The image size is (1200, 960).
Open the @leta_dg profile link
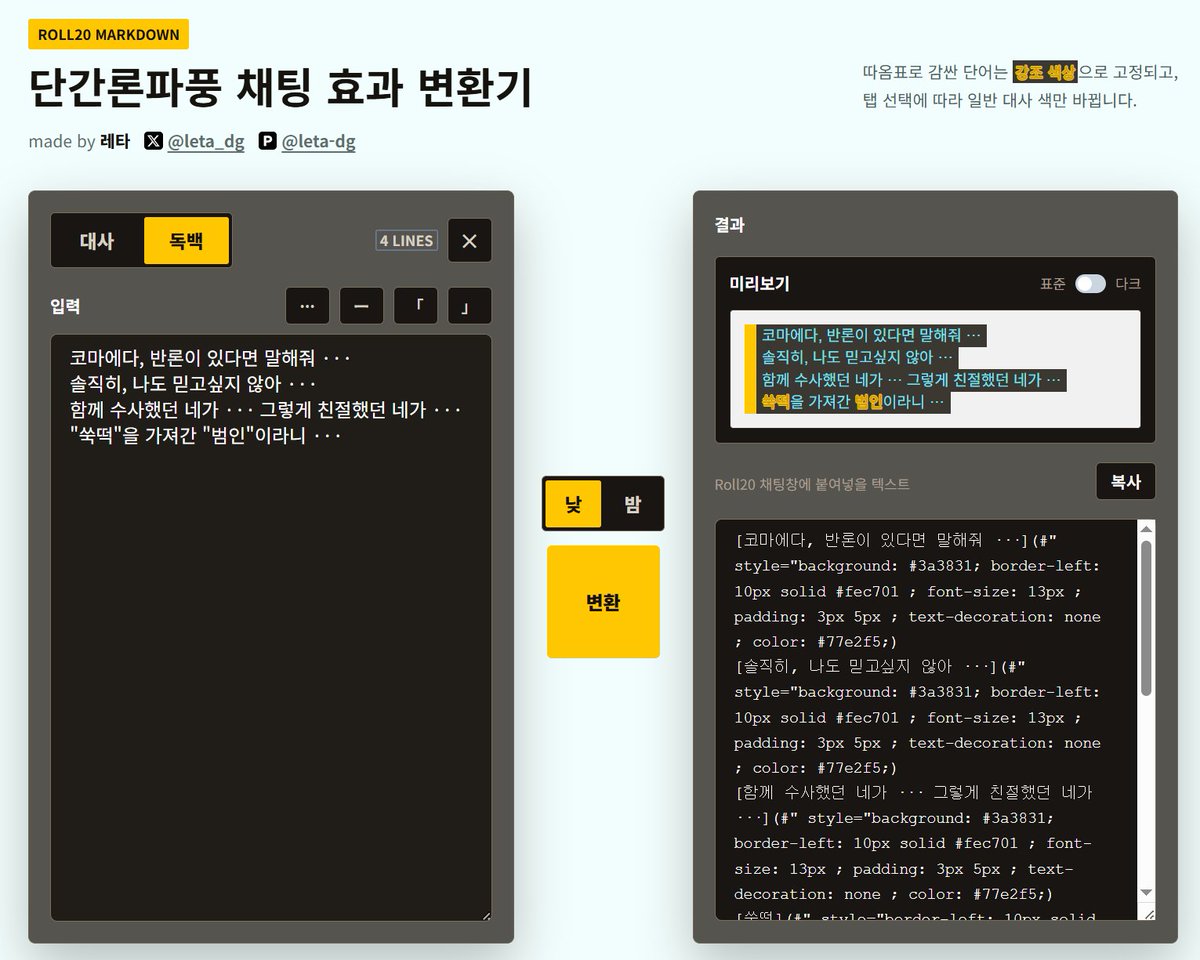pos(206,141)
